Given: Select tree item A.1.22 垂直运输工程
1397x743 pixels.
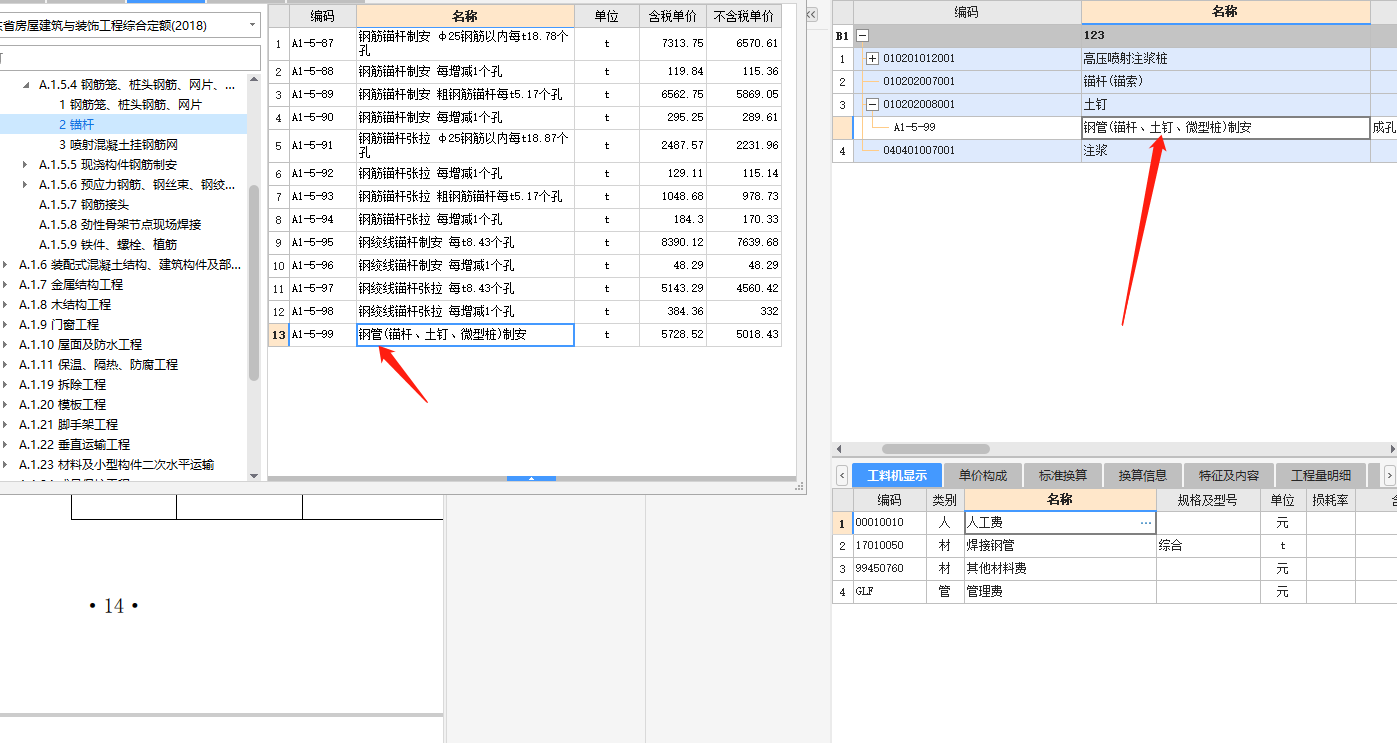Looking at the screenshot, I should click(74, 444).
